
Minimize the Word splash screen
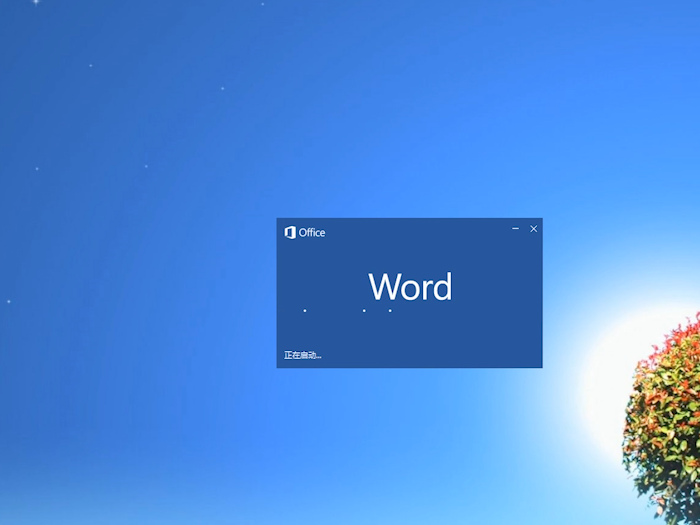(x=516, y=229)
